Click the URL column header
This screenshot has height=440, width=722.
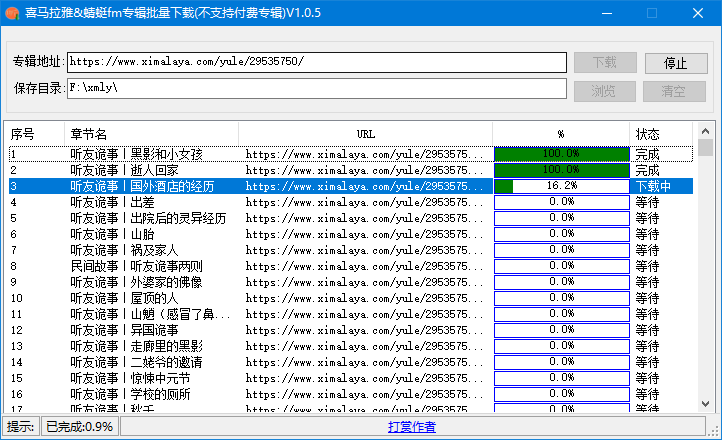click(x=366, y=133)
